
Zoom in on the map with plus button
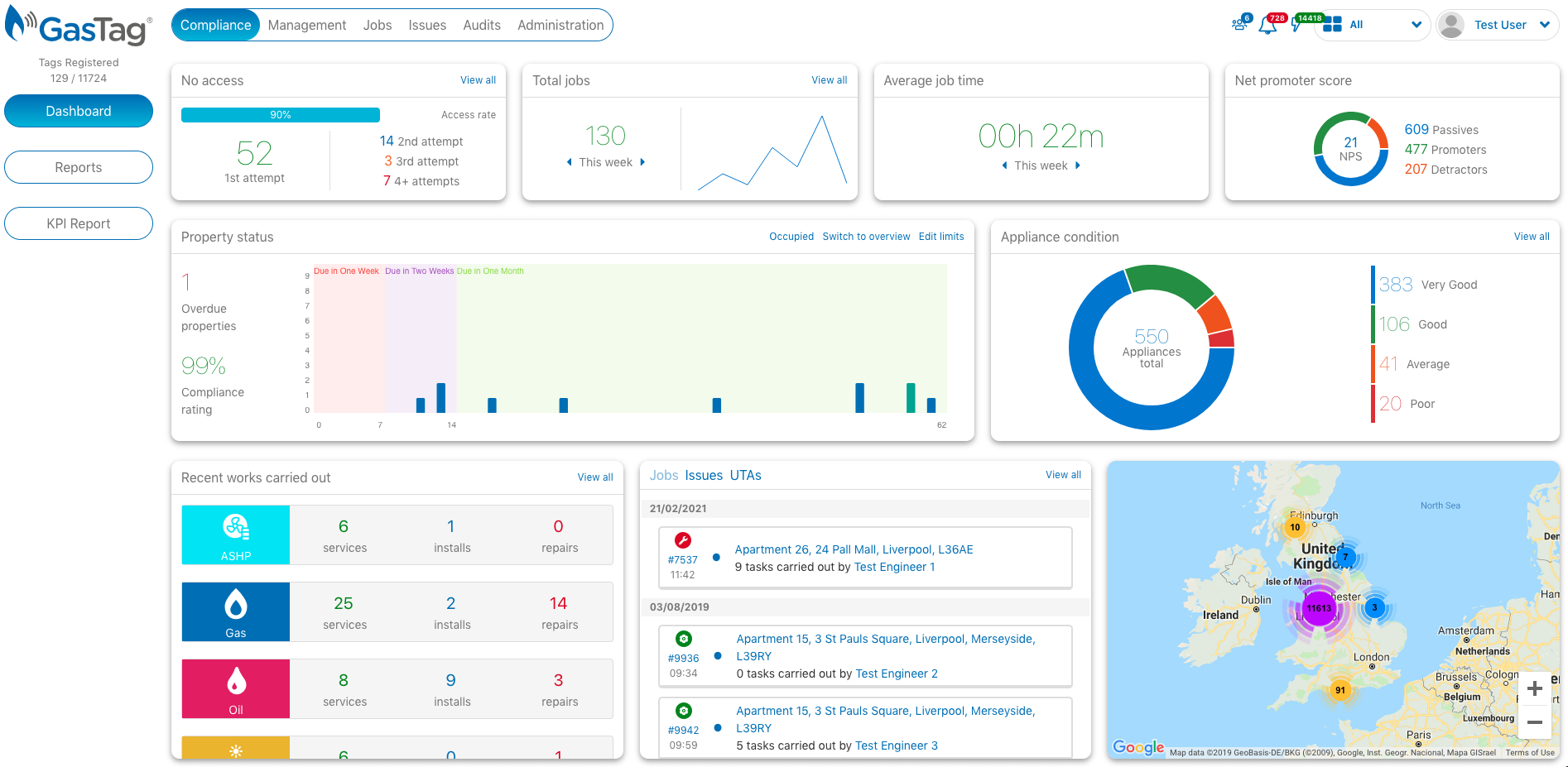[x=1535, y=688]
